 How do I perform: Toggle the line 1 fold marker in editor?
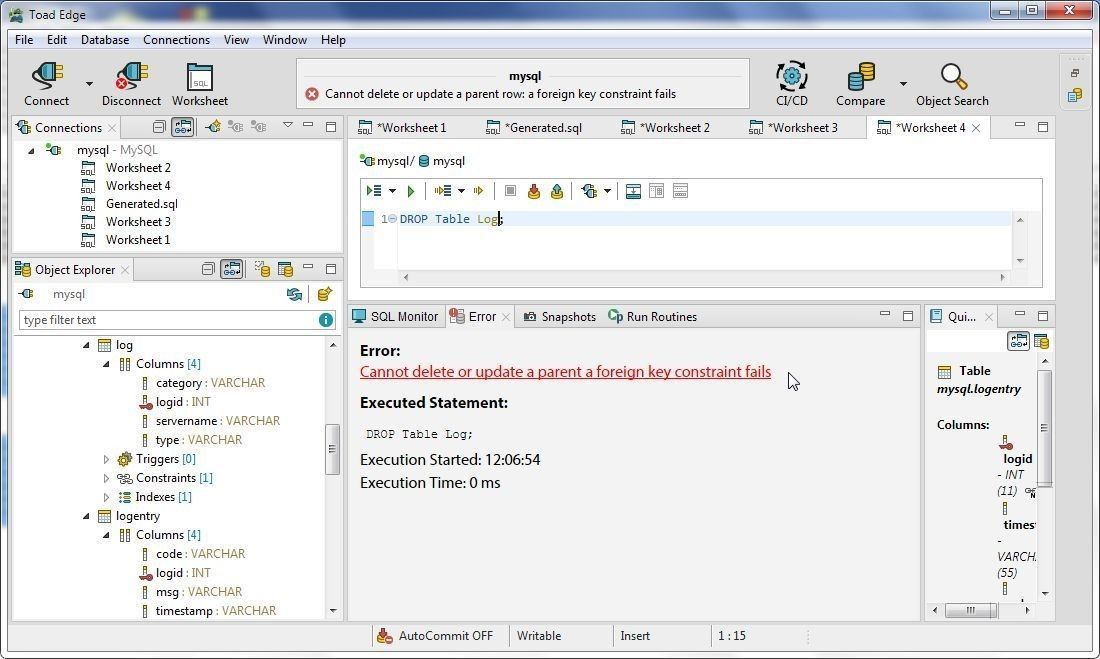click(x=392, y=219)
